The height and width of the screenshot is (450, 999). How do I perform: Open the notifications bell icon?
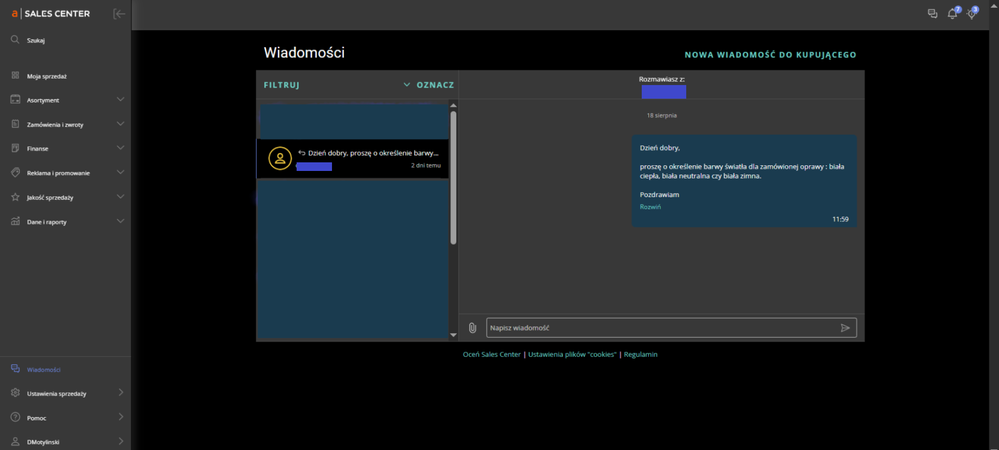pyautogui.click(x=952, y=14)
